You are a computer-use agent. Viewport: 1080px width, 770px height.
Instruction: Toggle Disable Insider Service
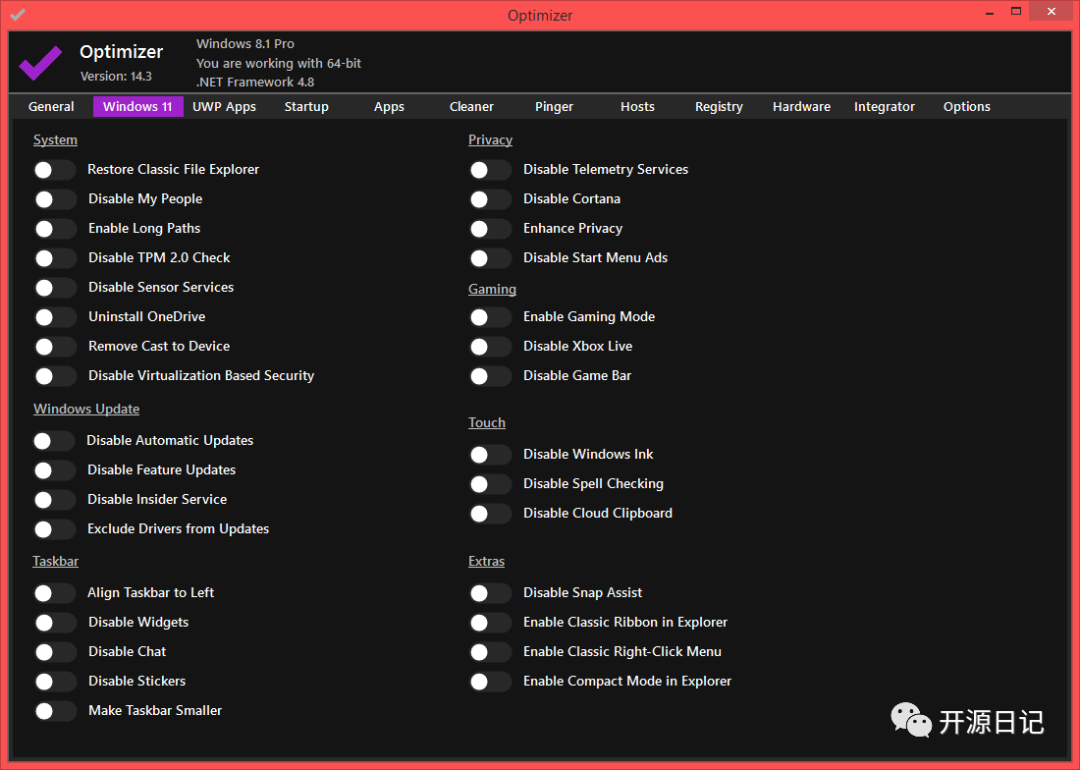(x=55, y=499)
